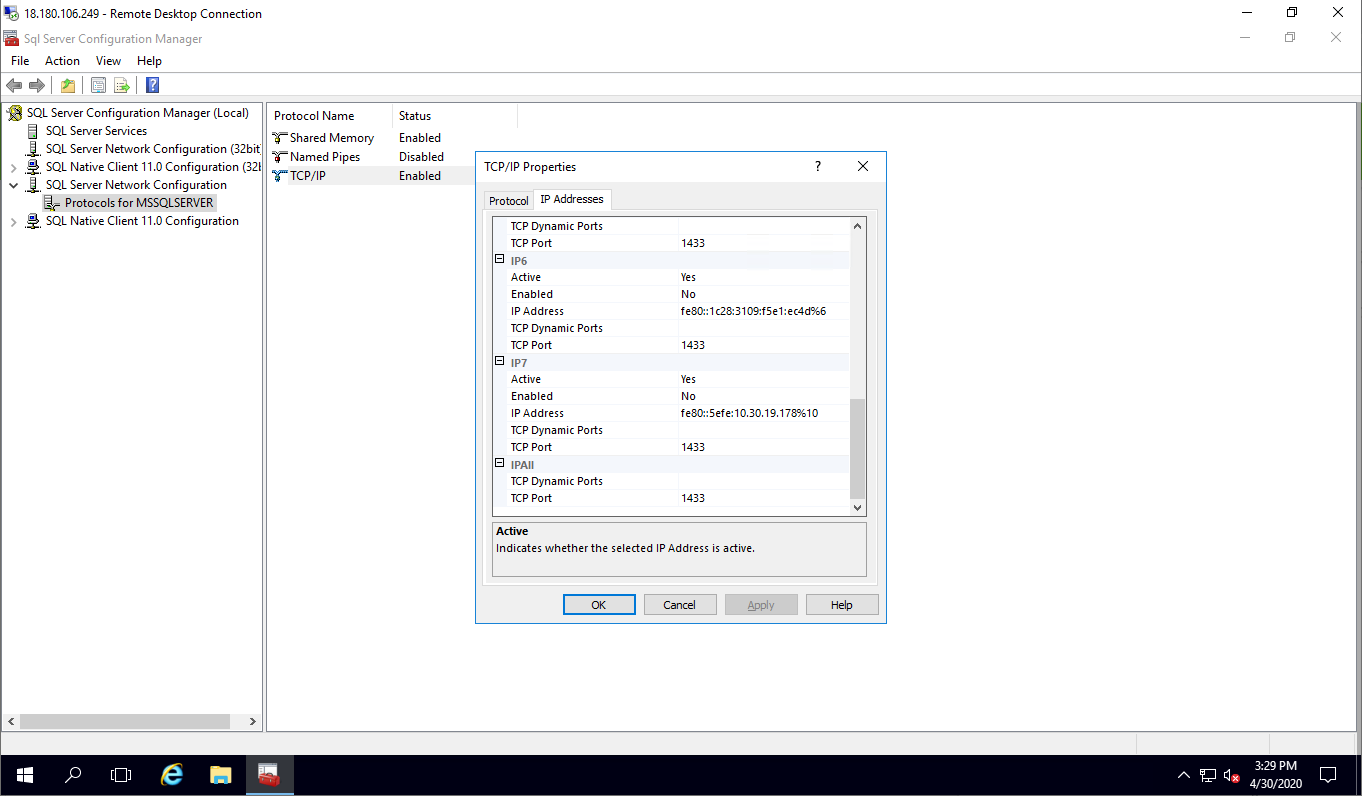Close the TCP/IP Properties dialog
The image size is (1362, 796).
click(863, 166)
